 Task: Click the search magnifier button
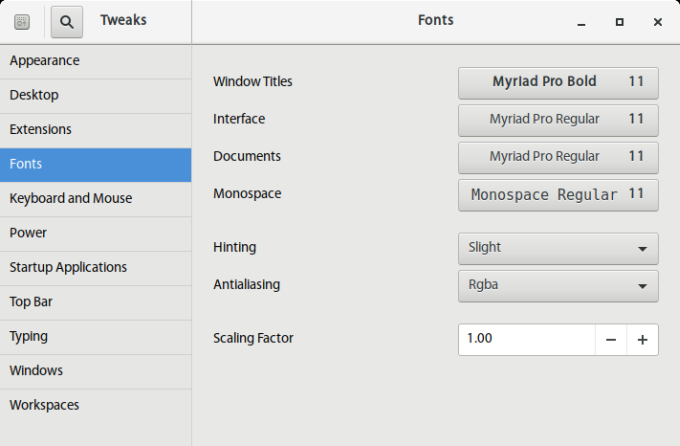pos(66,22)
